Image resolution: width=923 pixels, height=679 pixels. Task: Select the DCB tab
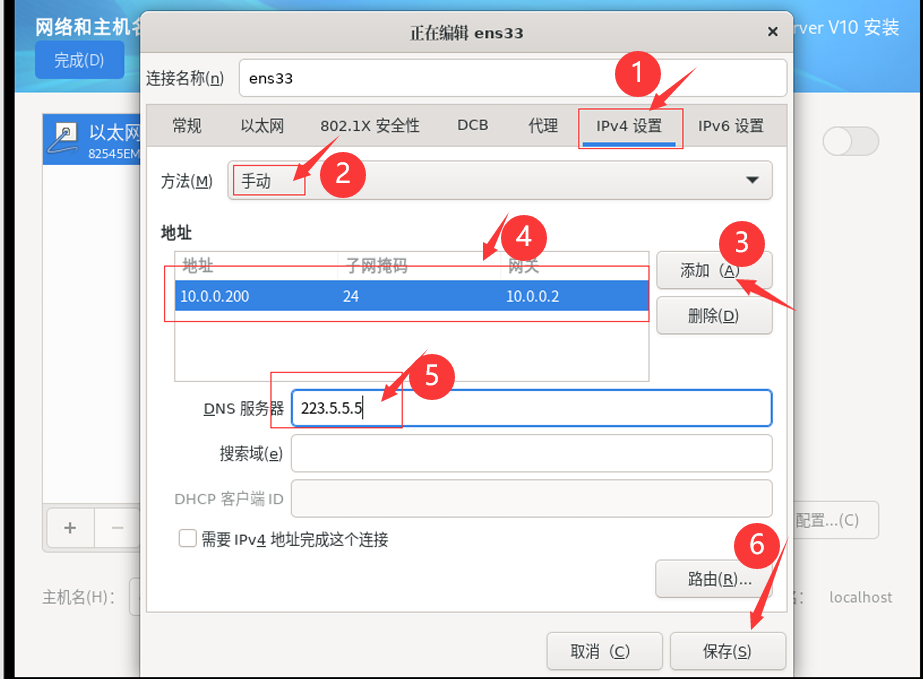(x=472, y=125)
